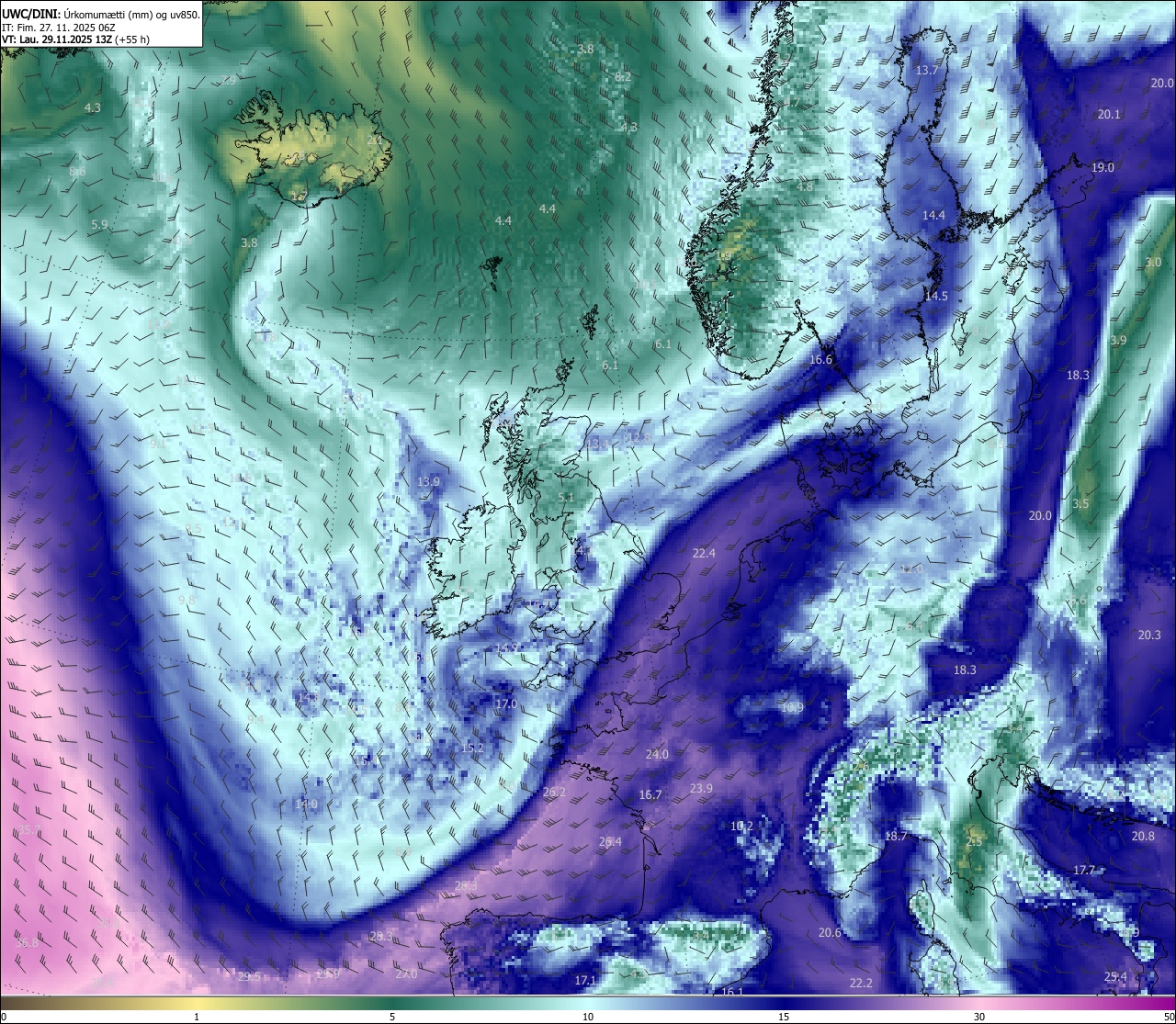Click the map value label 14.5

pyautogui.click(x=936, y=296)
